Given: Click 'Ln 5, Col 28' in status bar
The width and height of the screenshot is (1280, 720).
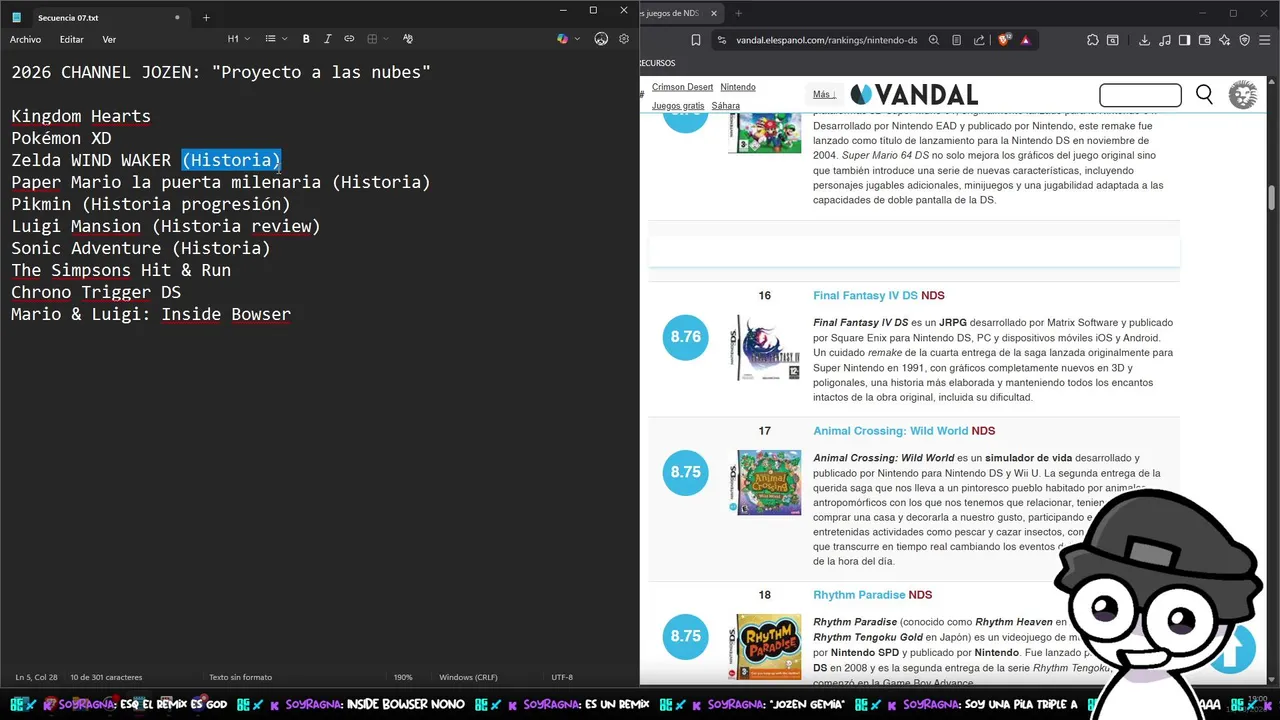Looking at the screenshot, I should (x=36, y=677).
